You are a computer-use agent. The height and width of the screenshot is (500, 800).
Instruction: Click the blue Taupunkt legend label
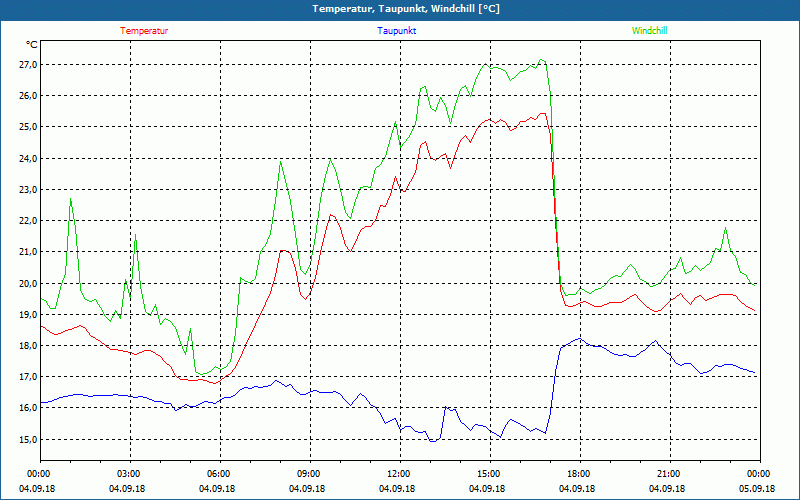pyautogui.click(x=396, y=31)
